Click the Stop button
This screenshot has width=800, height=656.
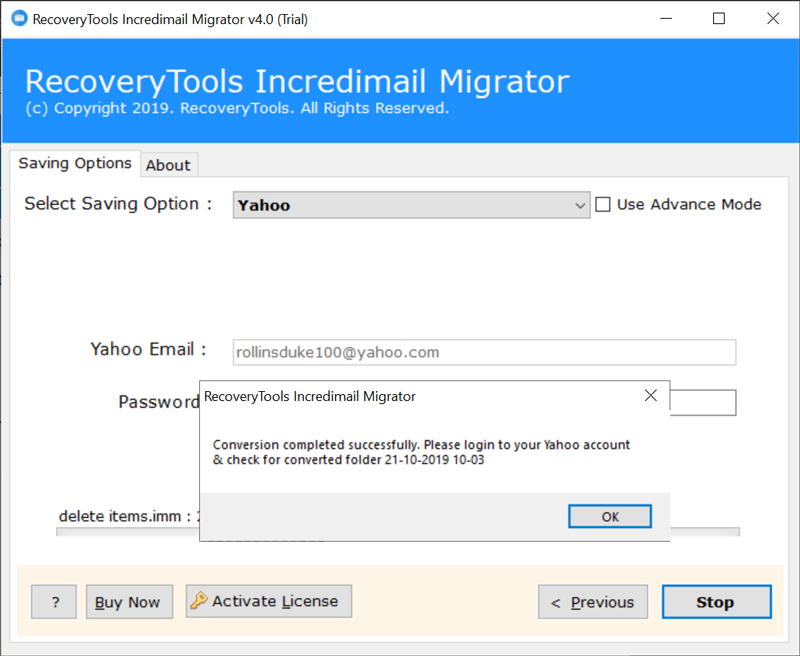716,602
